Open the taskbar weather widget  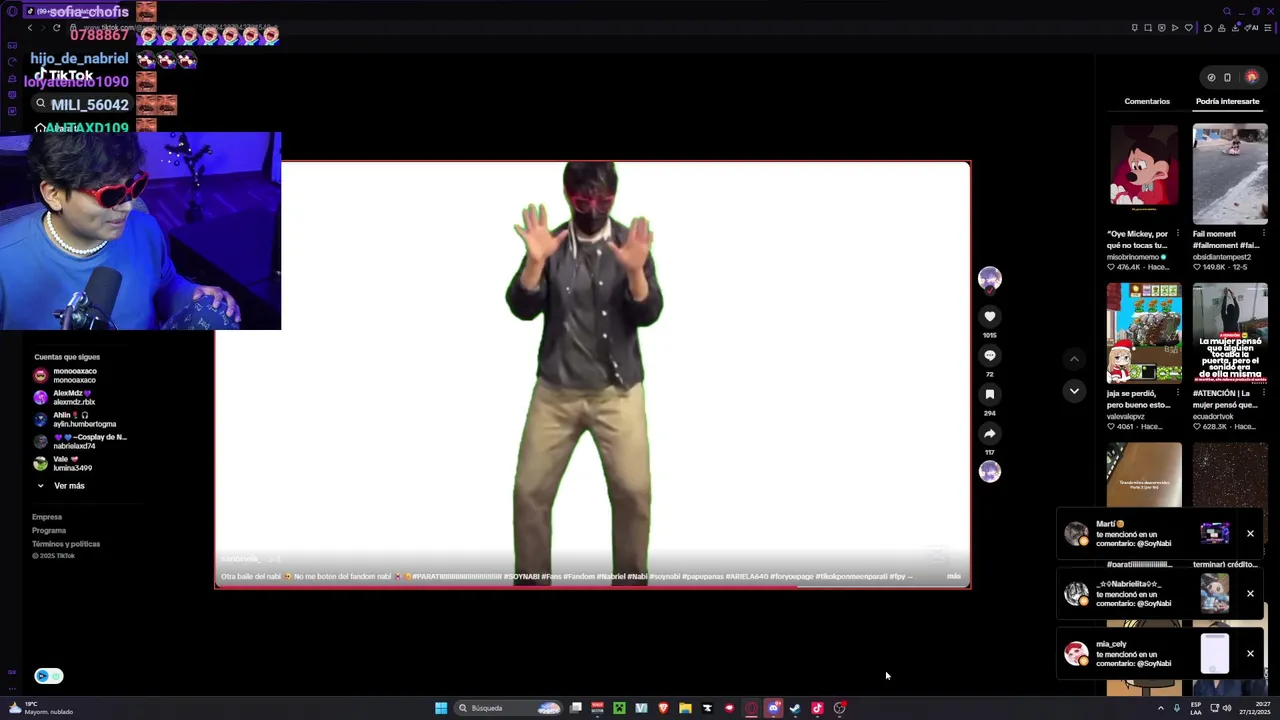[40, 708]
